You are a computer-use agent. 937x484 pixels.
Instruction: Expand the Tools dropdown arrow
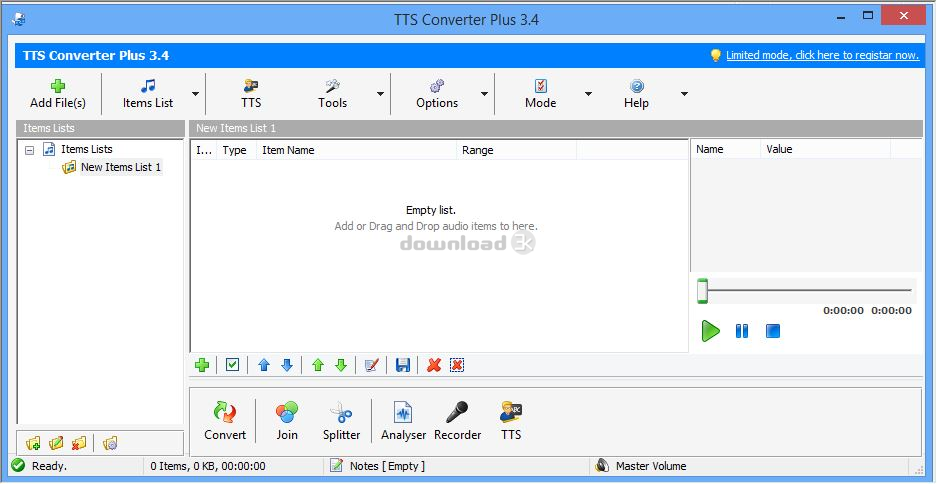[x=380, y=94]
